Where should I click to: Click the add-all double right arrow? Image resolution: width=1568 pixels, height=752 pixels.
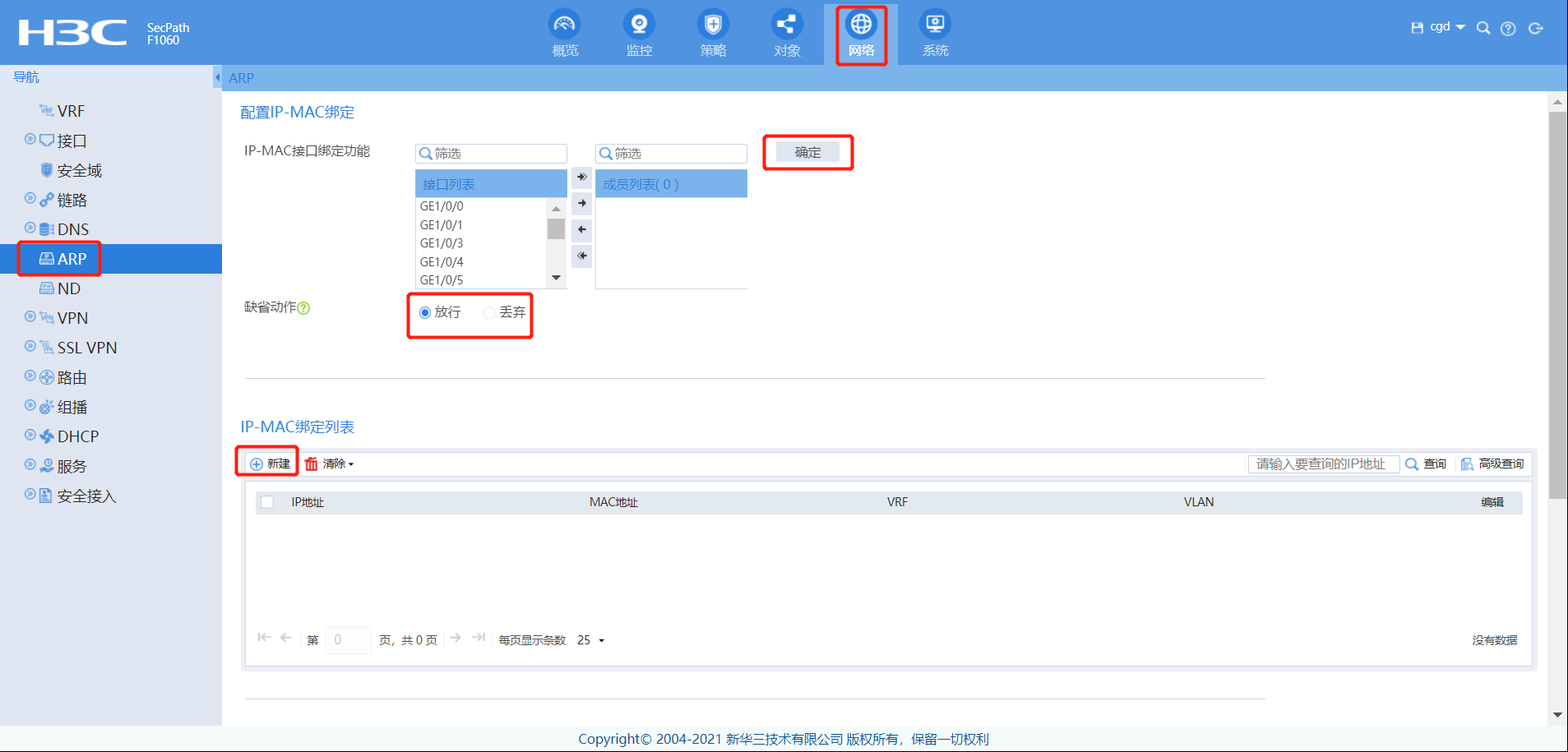tap(581, 177)
